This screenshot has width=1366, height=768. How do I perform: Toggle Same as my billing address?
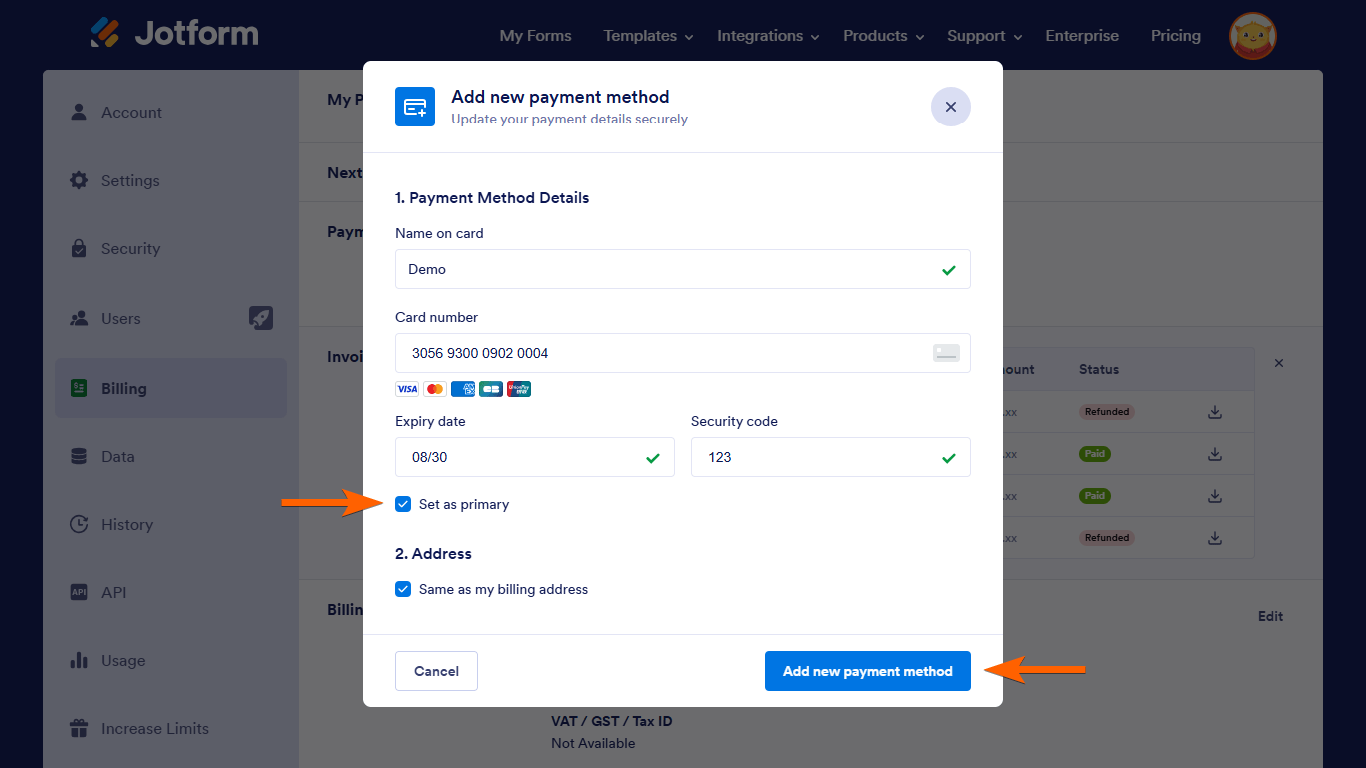403,589
